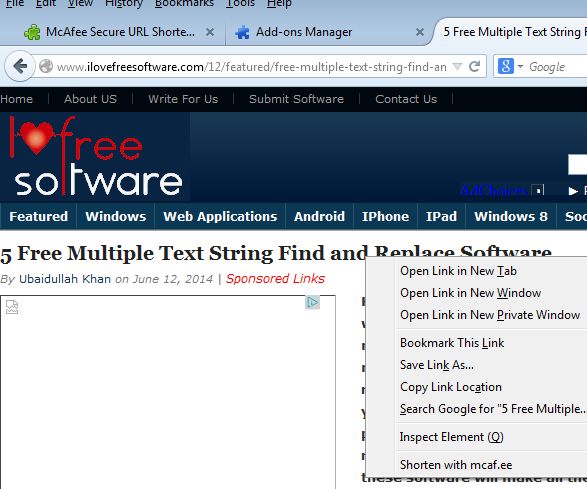Click the broken image icon in ad
This screenshot has width=587, height=489.
(12, 307)
